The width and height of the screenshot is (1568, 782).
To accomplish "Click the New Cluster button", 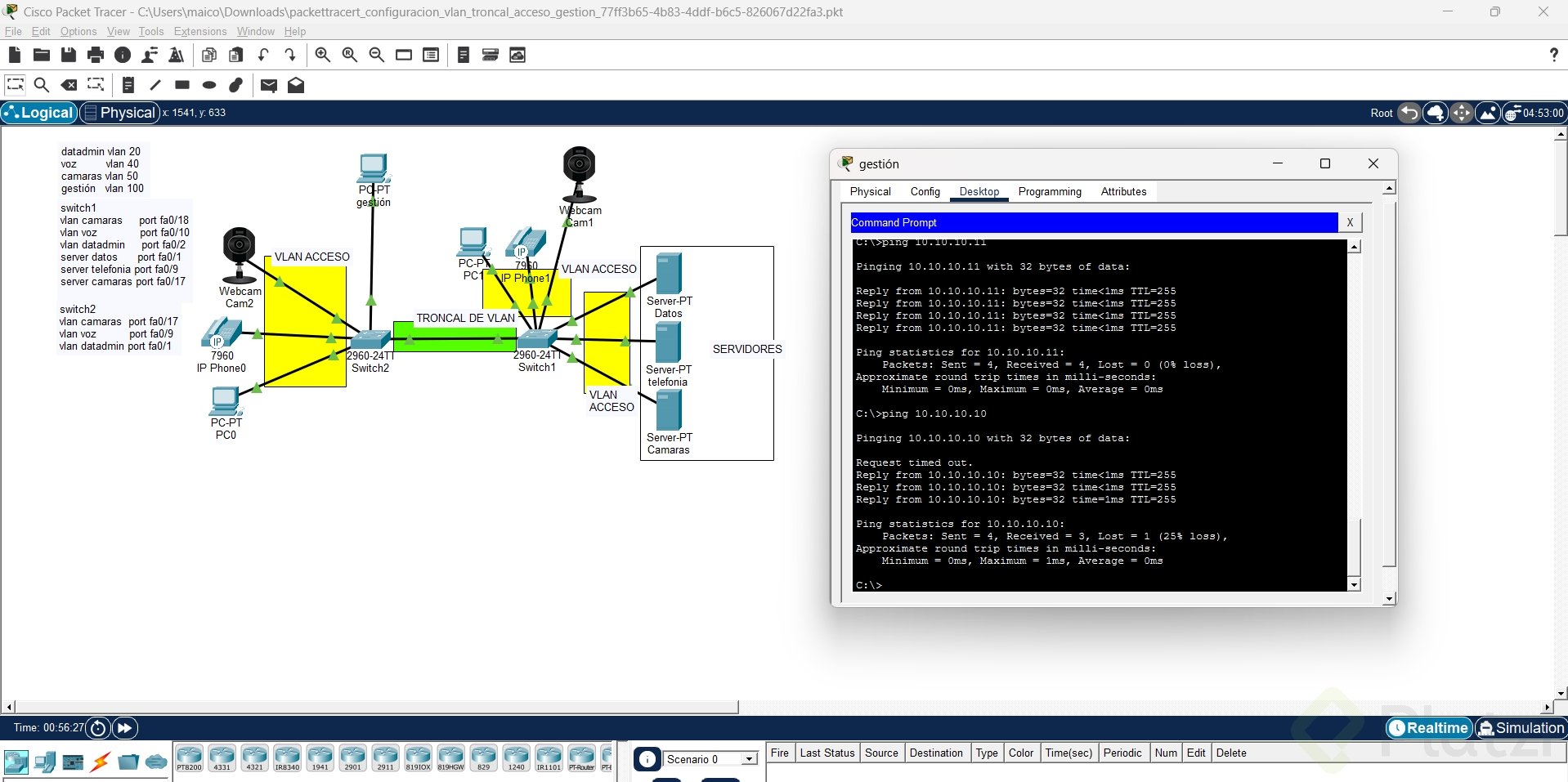I will coord(1436,113).
